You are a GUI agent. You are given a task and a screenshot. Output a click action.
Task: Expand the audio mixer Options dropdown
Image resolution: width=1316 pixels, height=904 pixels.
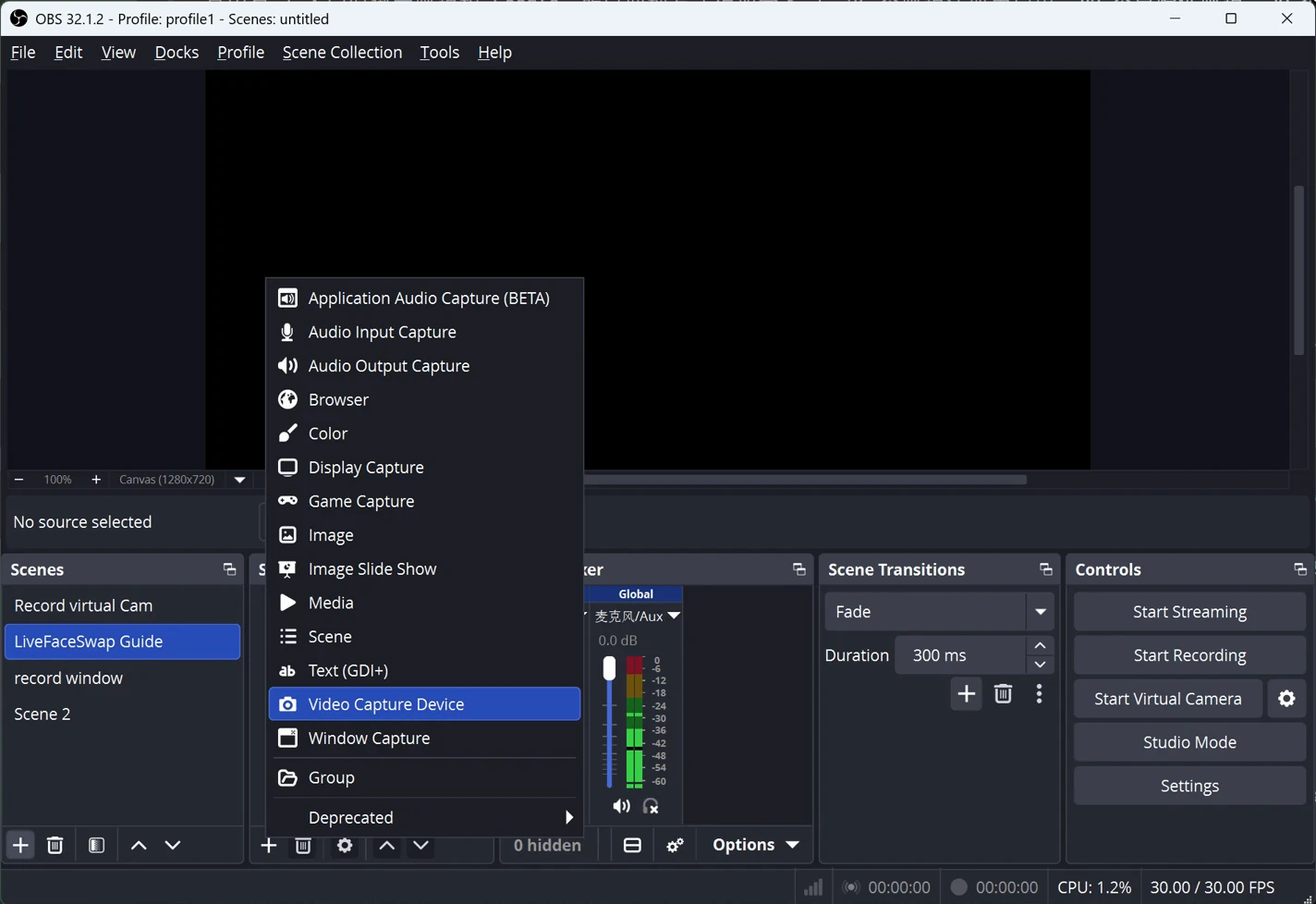[x=755, y=845]
